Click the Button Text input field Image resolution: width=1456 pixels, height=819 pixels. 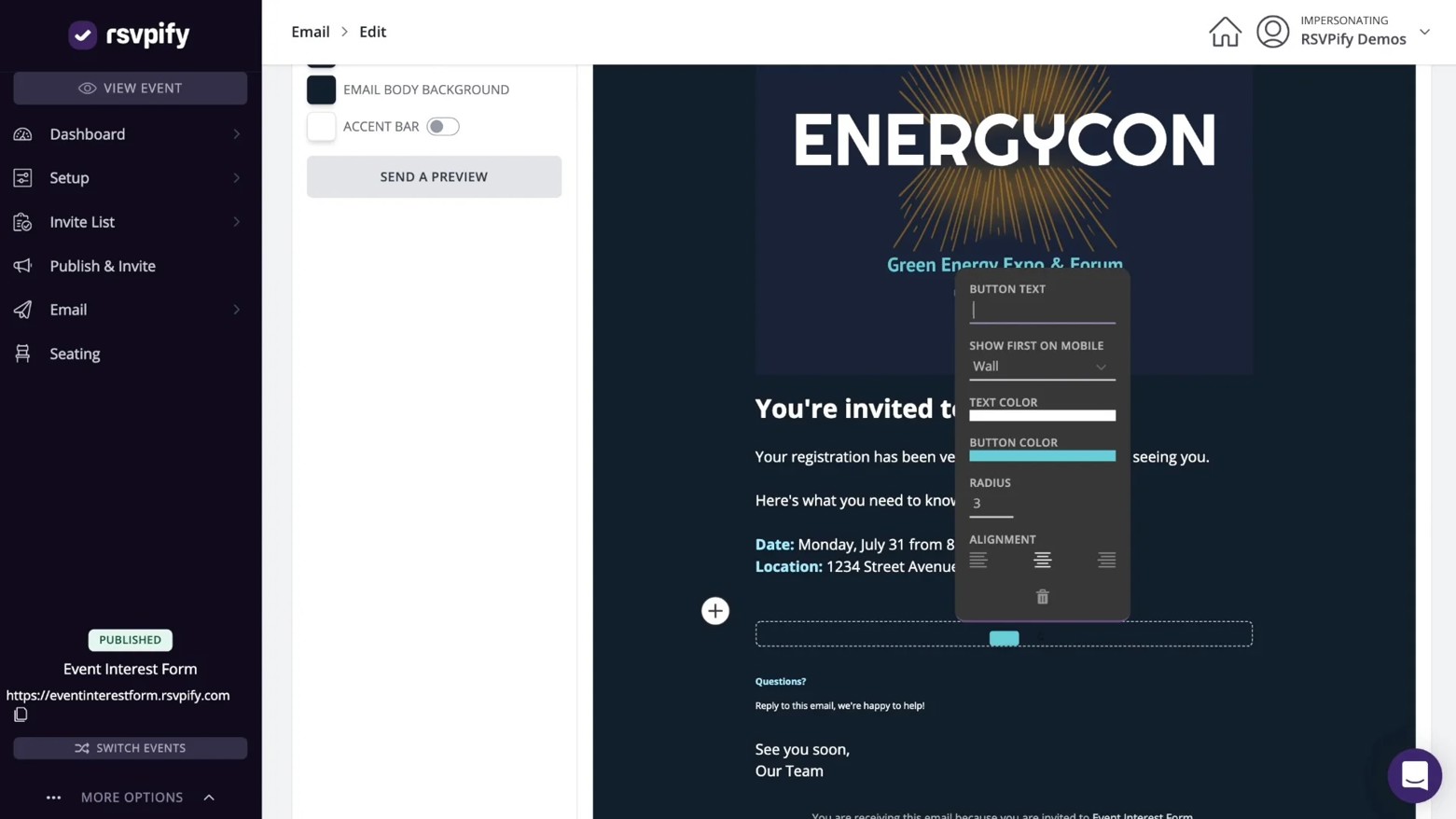coord(1041,311)
